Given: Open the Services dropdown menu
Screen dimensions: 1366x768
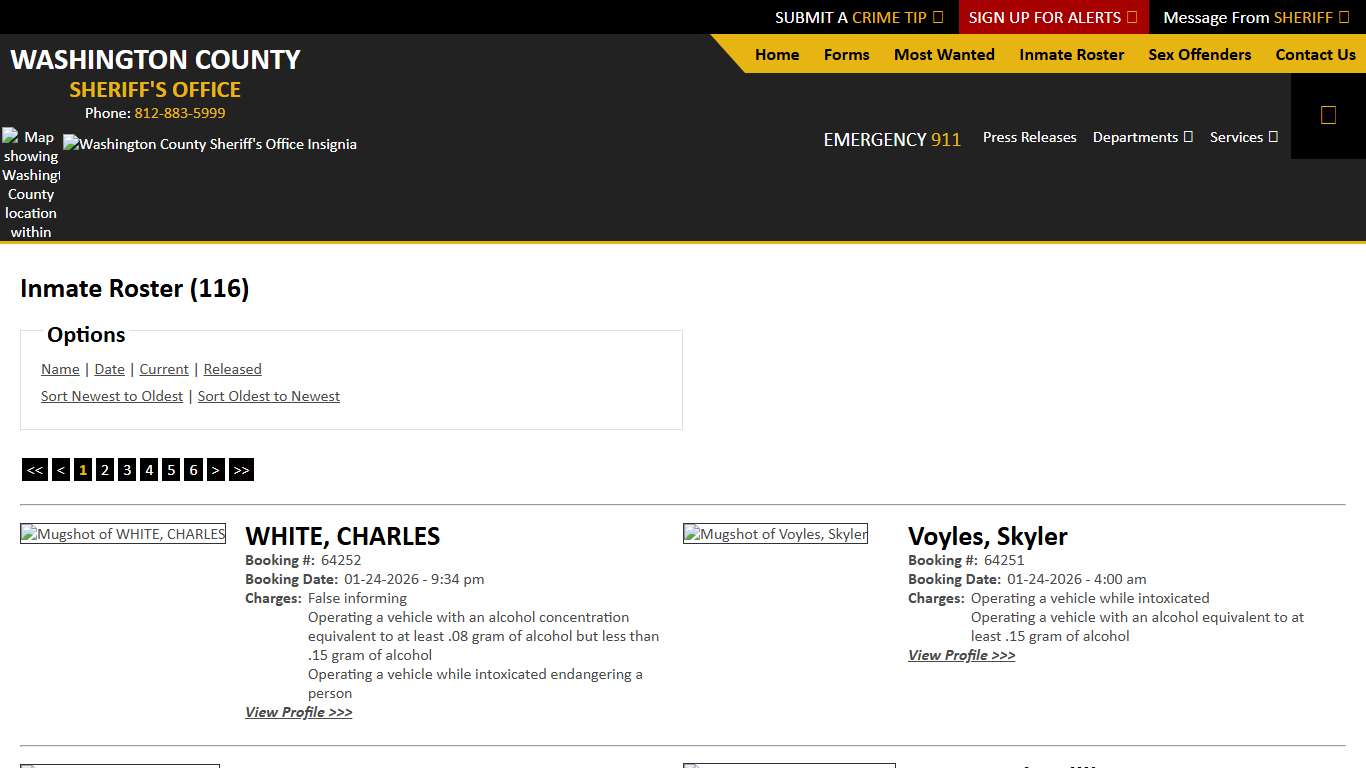Looking at the screenshot, I should pyautogui.click(x=1243, y=137).
